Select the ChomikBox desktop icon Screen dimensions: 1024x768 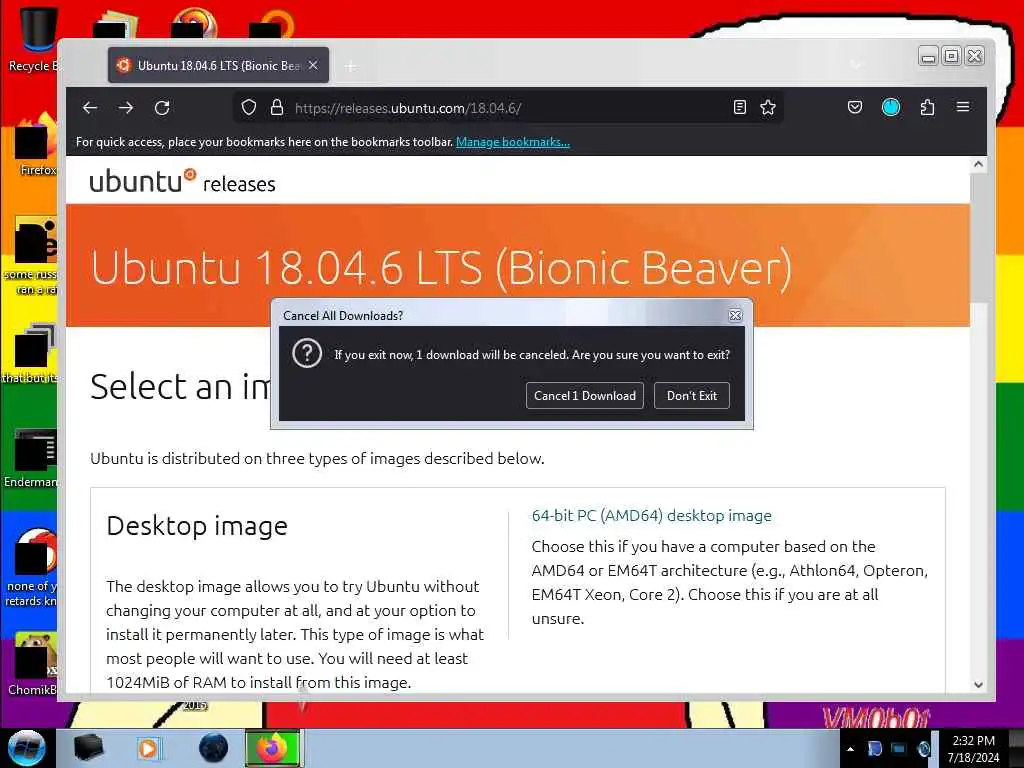pos(33,664)
